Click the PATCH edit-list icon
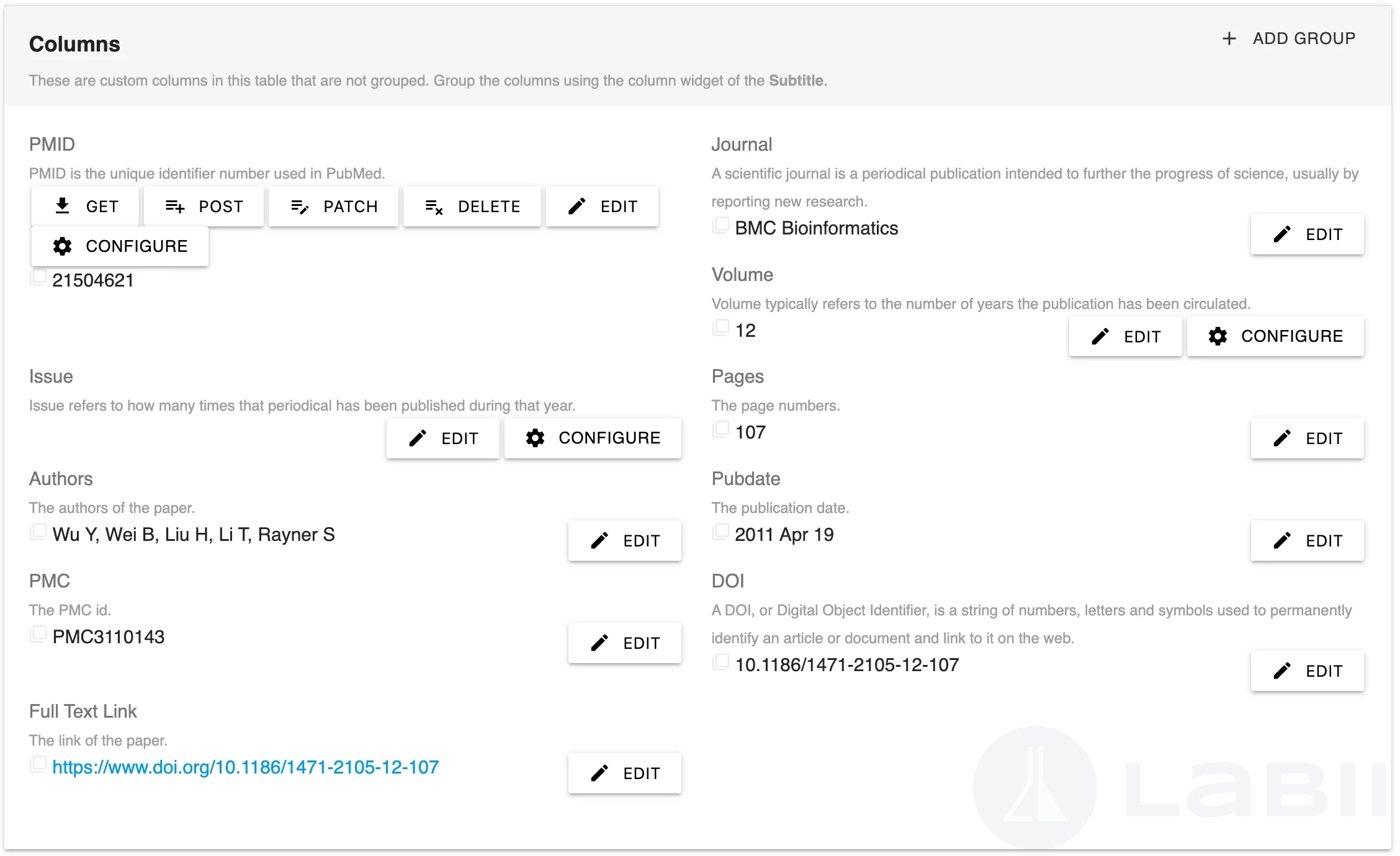 pyautogui.click(x=300, y=207)
